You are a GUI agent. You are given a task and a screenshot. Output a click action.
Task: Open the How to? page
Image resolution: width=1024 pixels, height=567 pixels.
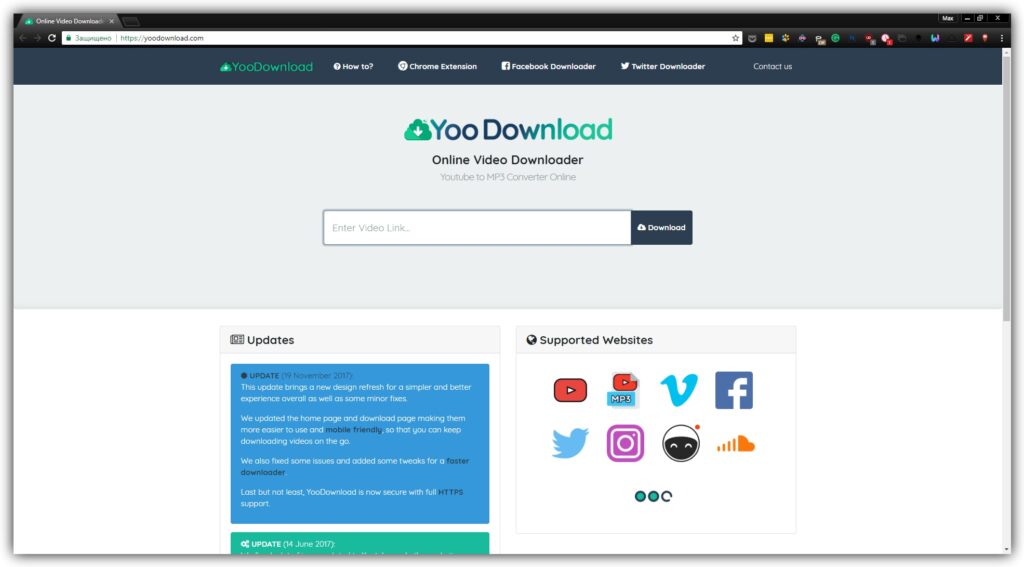point(353,67)
